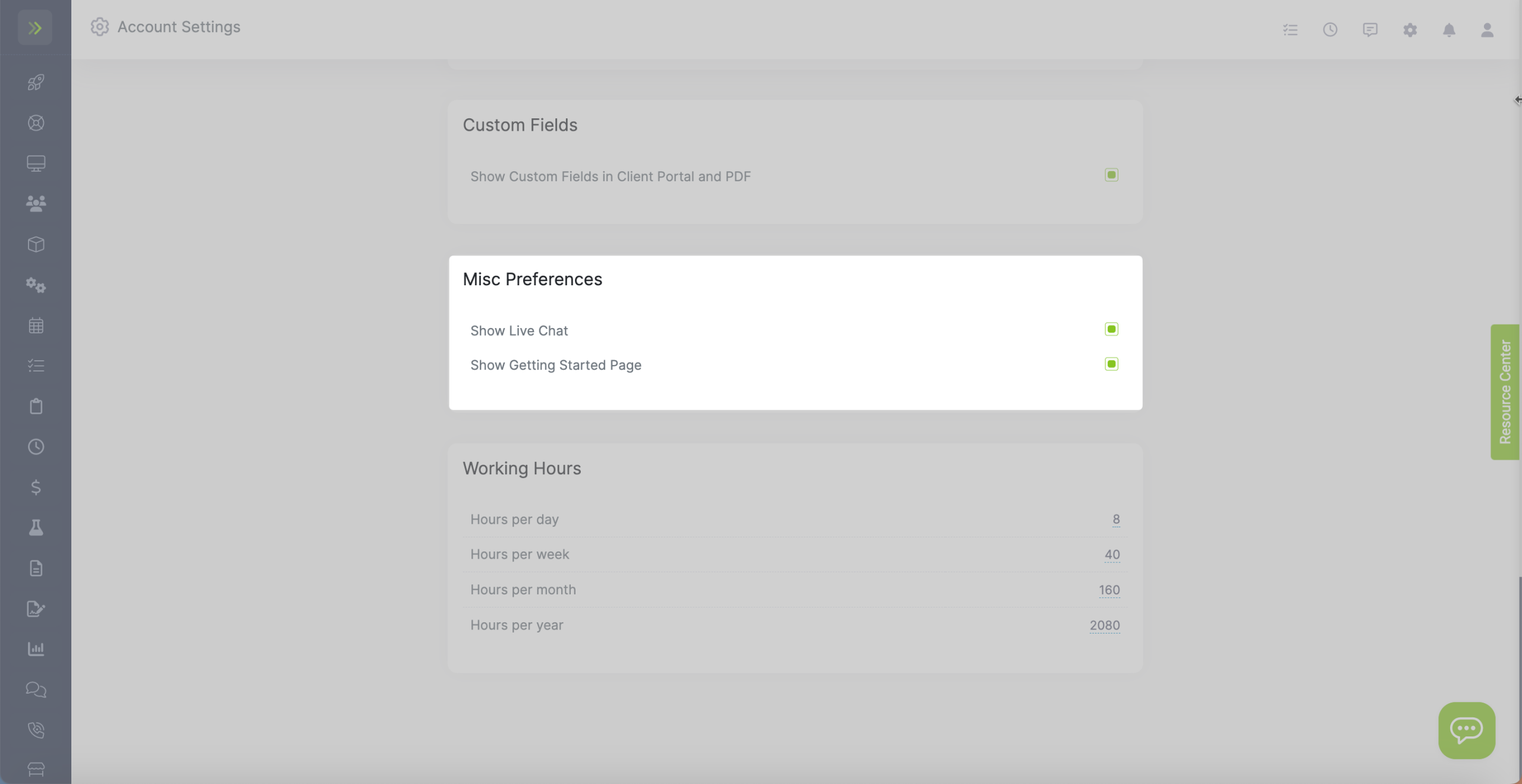Open the notifications bell icon
The width and height of the screenshot is (1522, 784).
point(1449,30)
